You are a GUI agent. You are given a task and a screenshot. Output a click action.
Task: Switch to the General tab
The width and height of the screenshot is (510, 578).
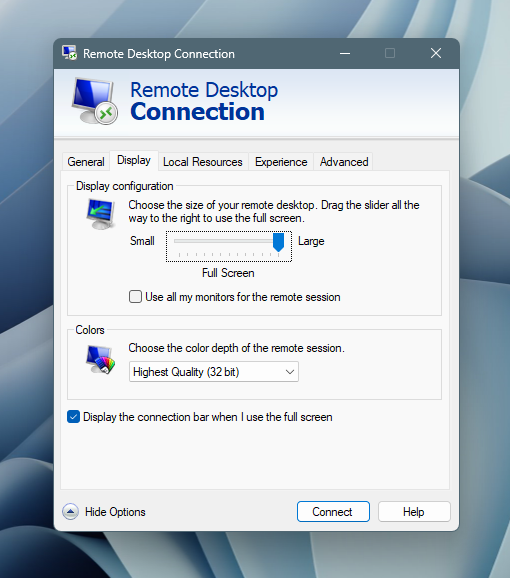(86, 162)
